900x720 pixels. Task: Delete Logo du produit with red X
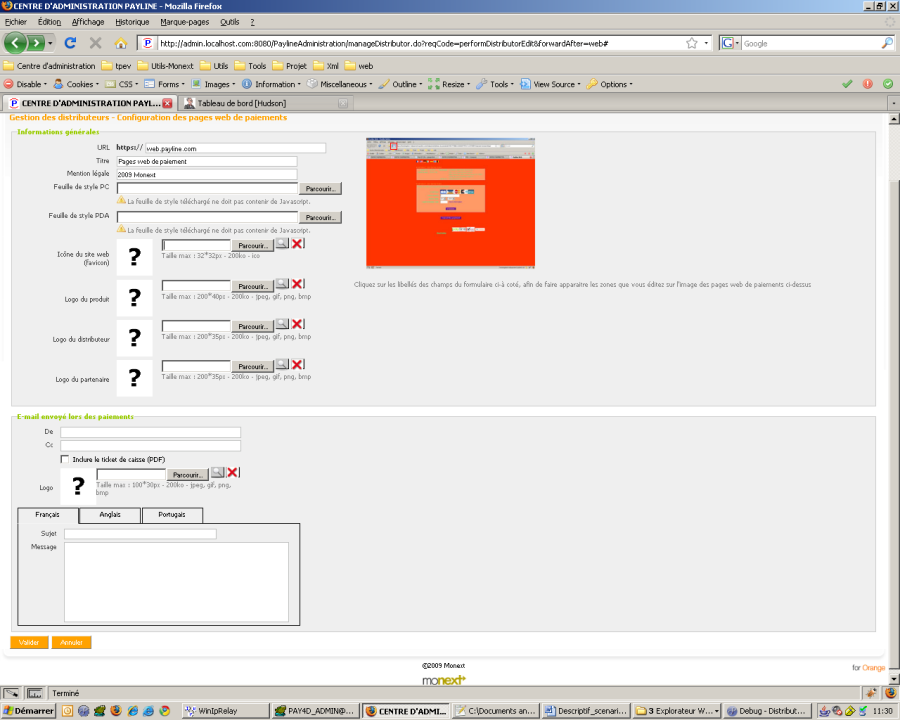tap(297, 284)
